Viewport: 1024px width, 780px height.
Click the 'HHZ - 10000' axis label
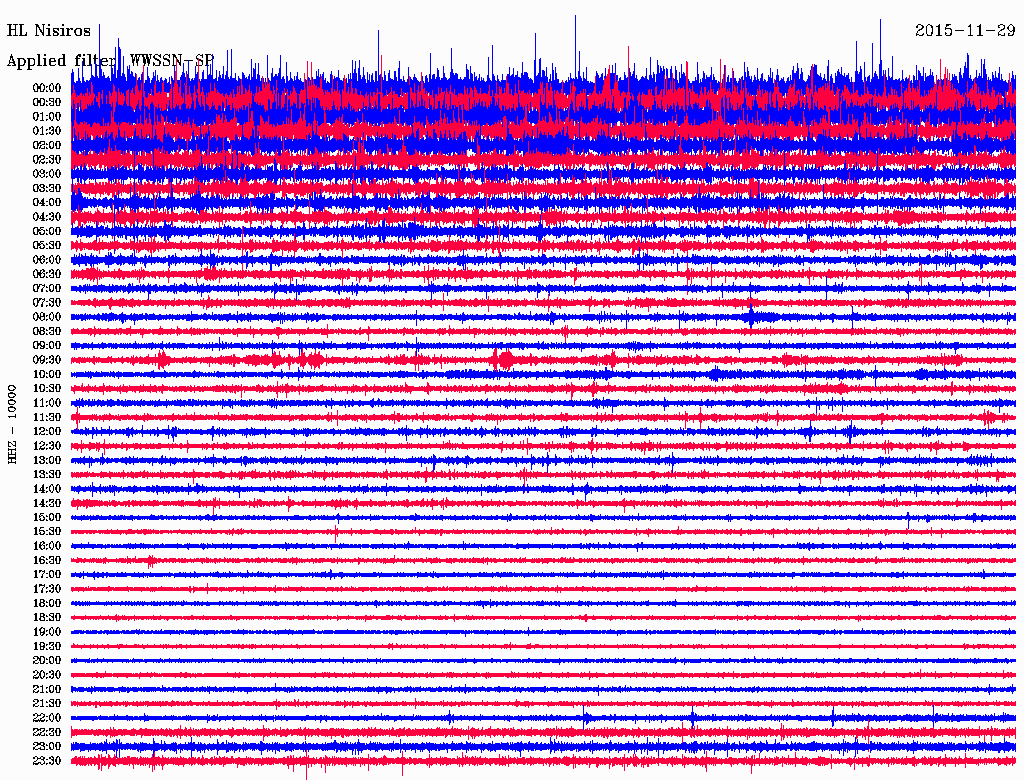[x=12, y=424]
